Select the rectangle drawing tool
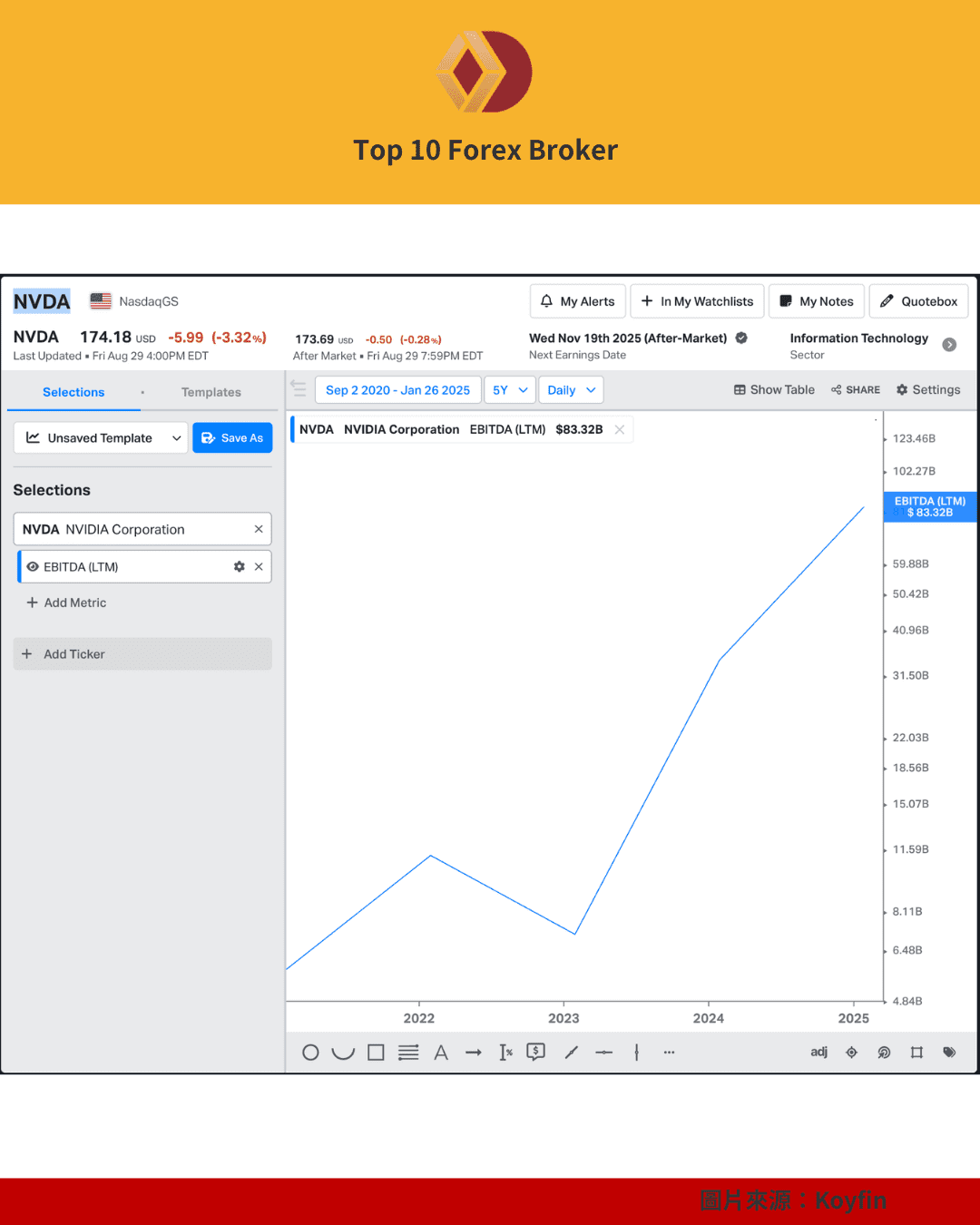 click(x=376, y=1053)
